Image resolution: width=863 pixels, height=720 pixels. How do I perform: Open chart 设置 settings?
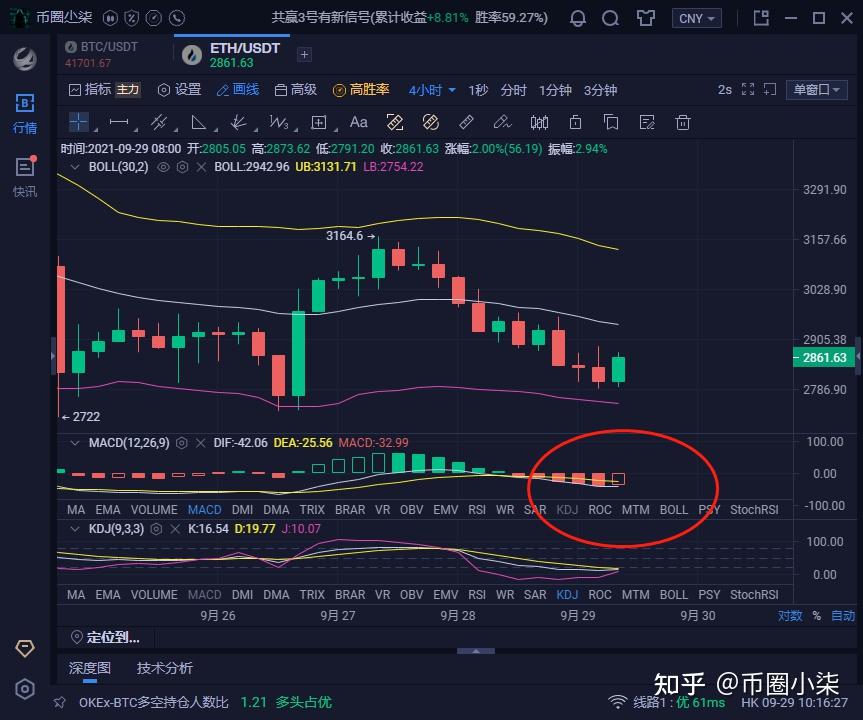tap(179, 89)
